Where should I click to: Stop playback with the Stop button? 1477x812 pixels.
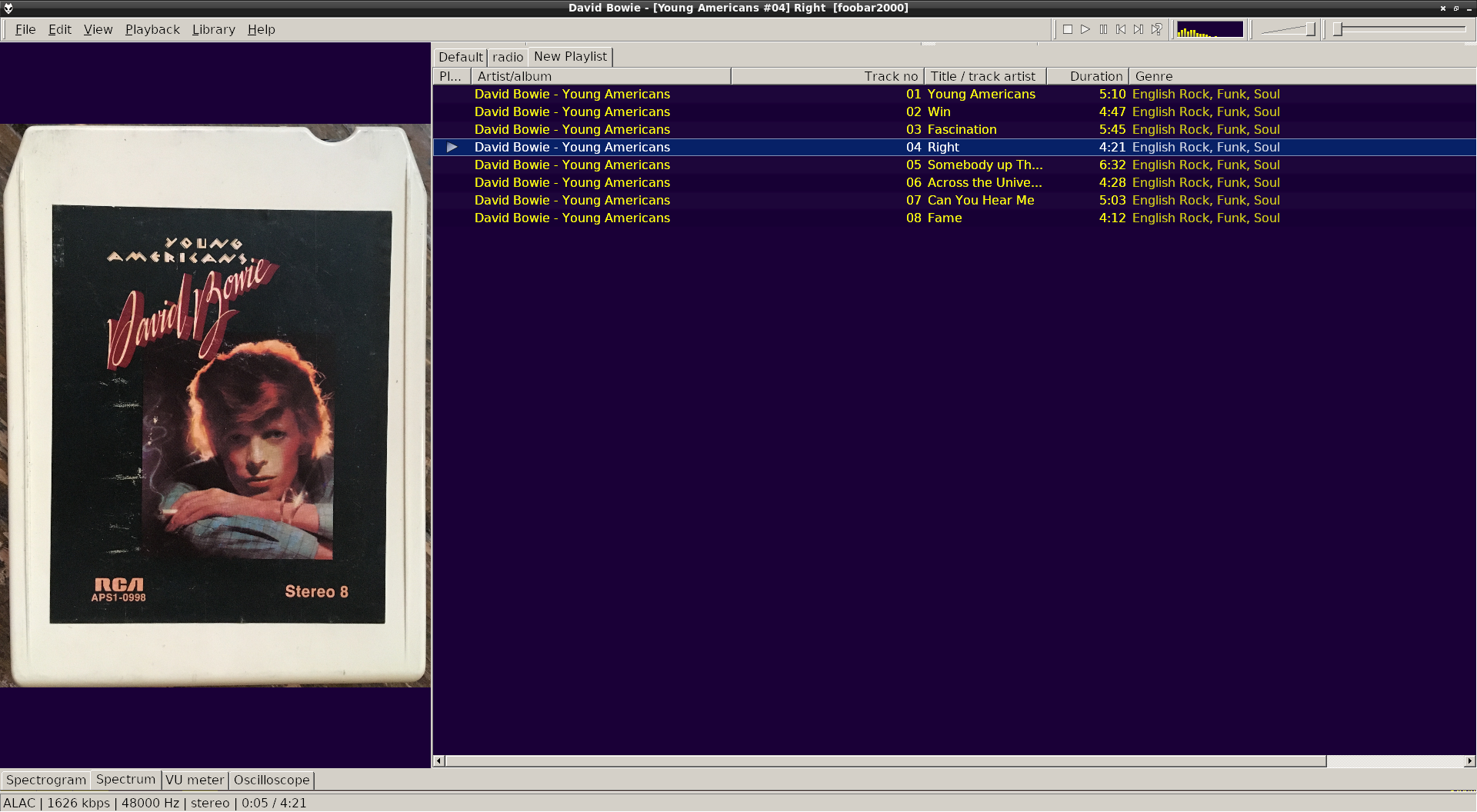tap(1068, 29)
